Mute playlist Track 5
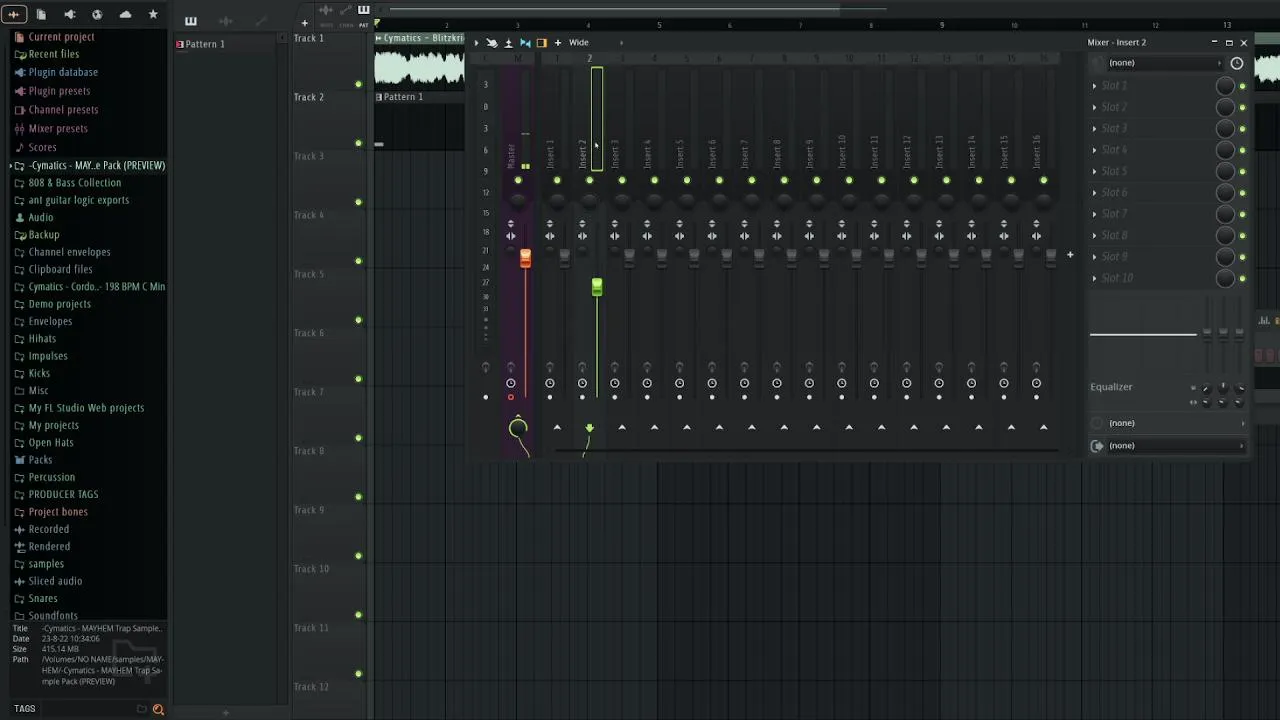Screen dimensions: 1280x720 coord(359,320)
